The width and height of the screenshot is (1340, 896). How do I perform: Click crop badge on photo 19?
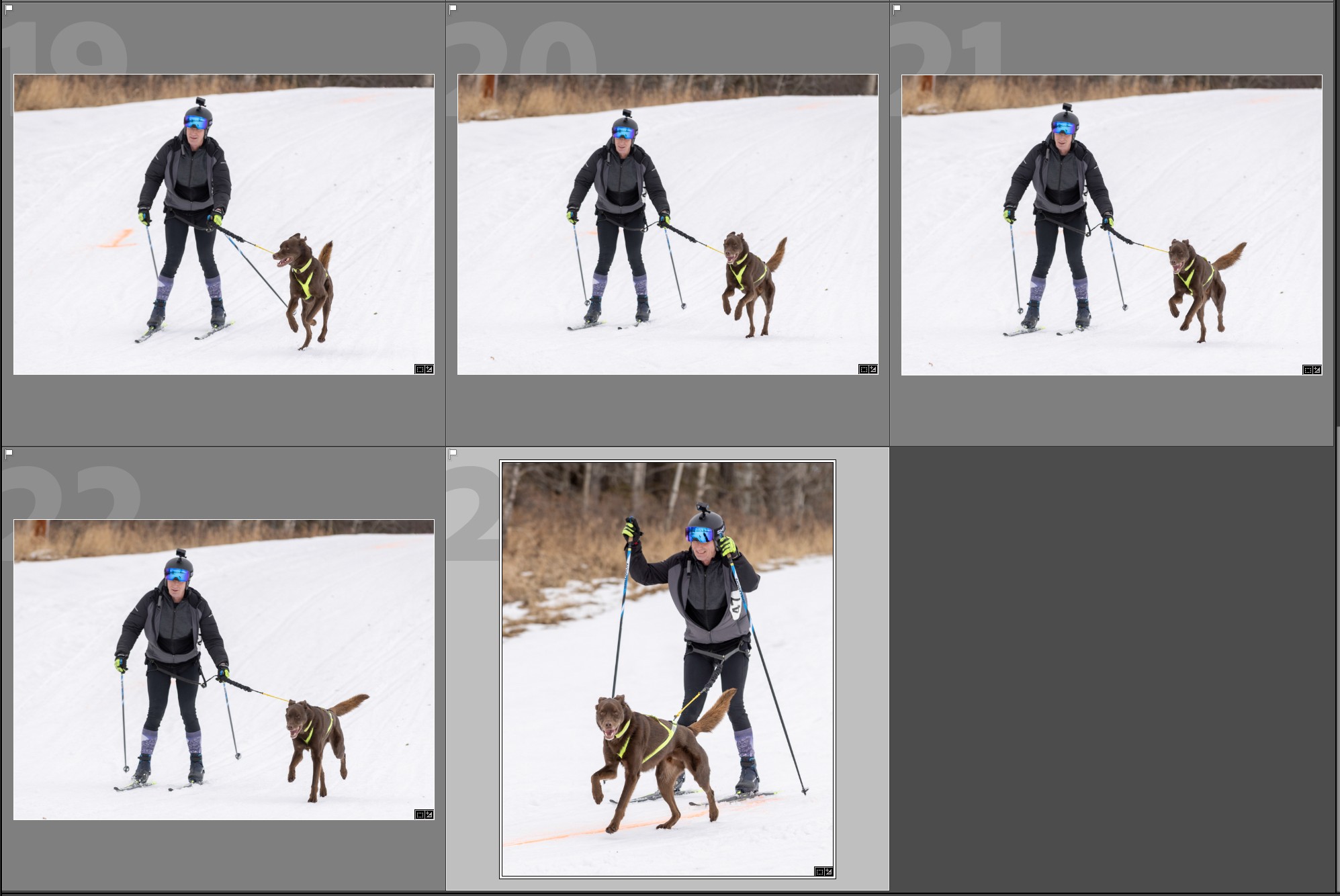point(420,369)
